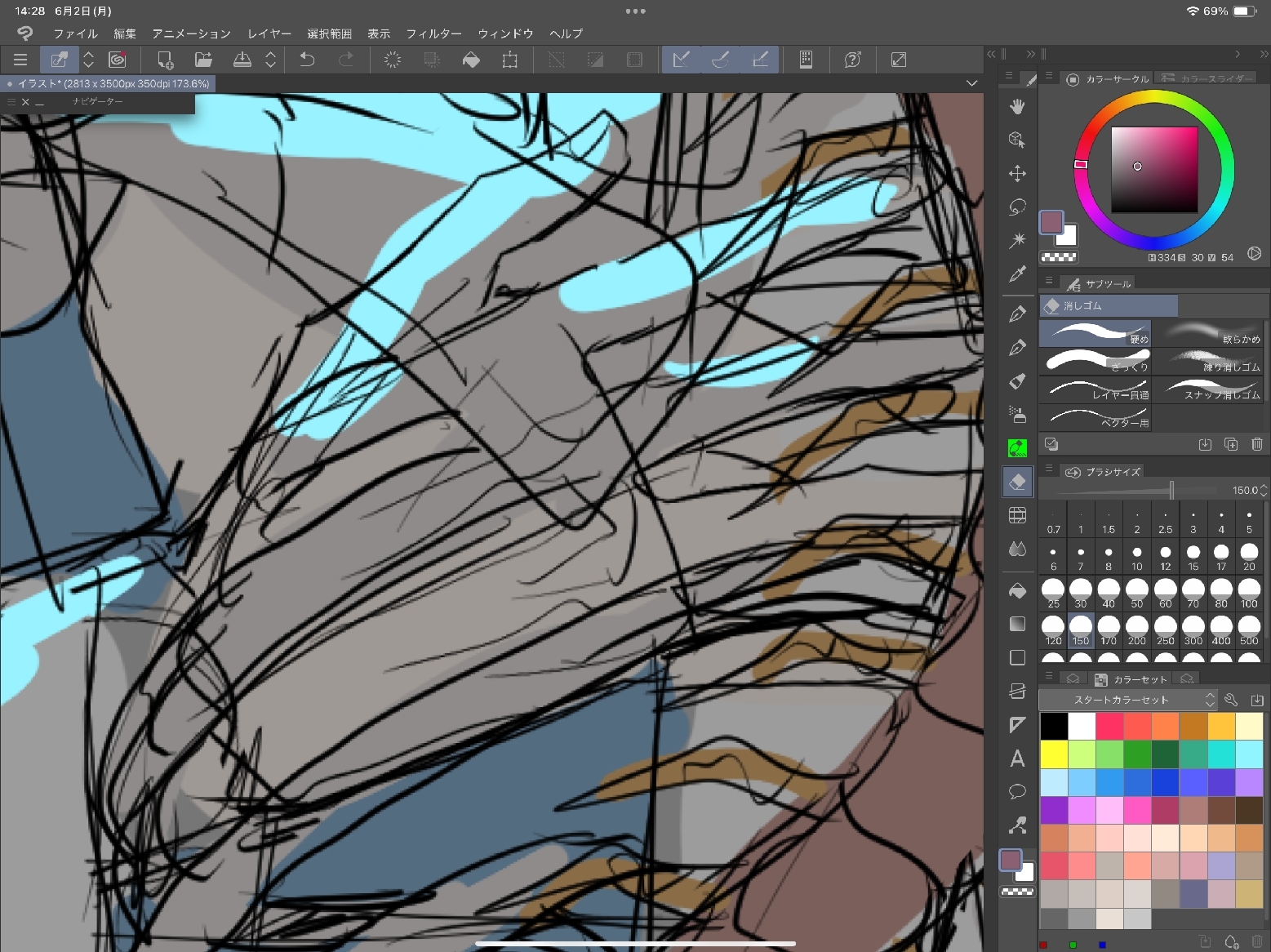Viewport: 1271px width, 952px height.
Task: Pick the black swatch in the color set
Action: tap(1053, 726)
